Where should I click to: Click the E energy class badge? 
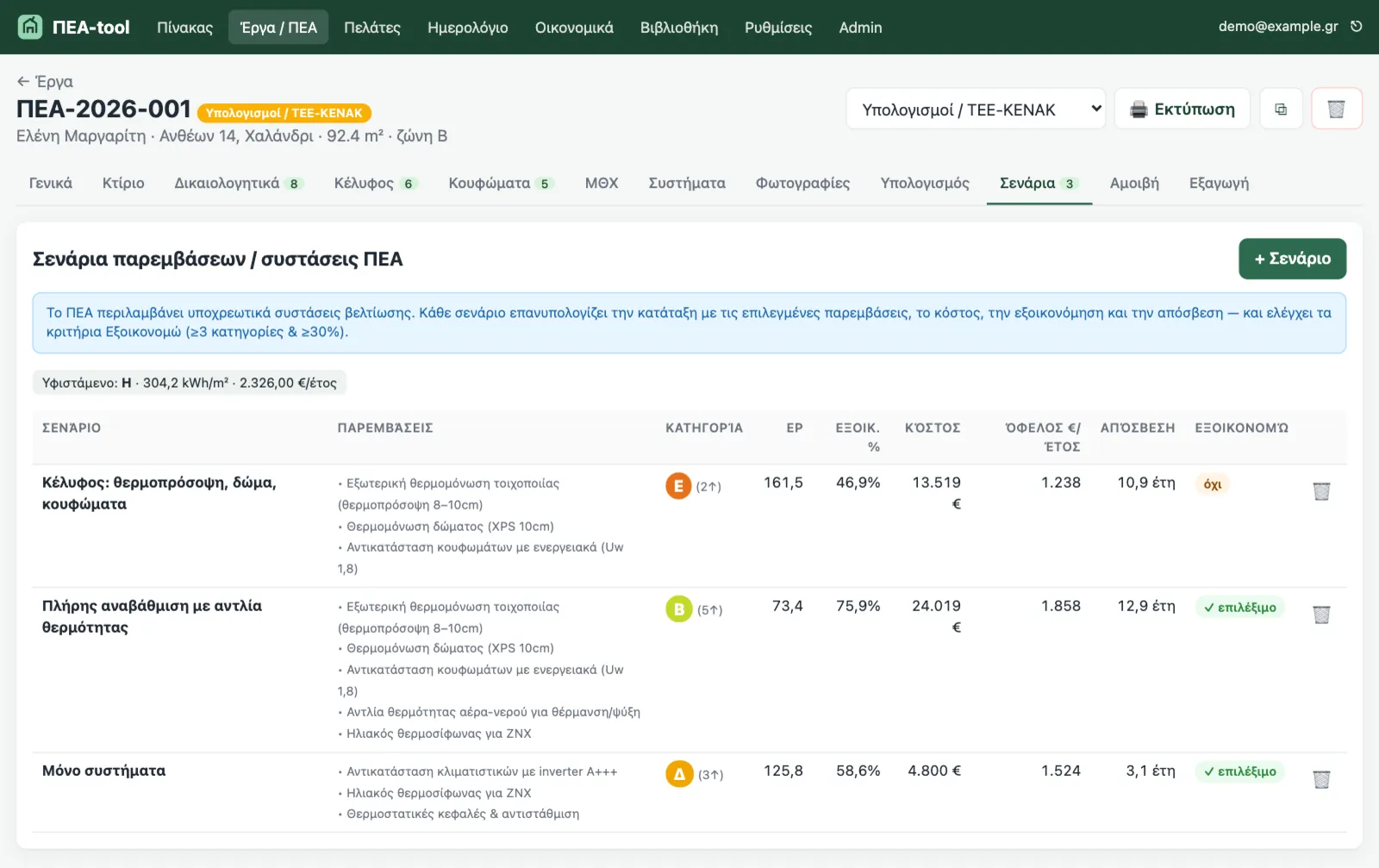pos(678,486)
